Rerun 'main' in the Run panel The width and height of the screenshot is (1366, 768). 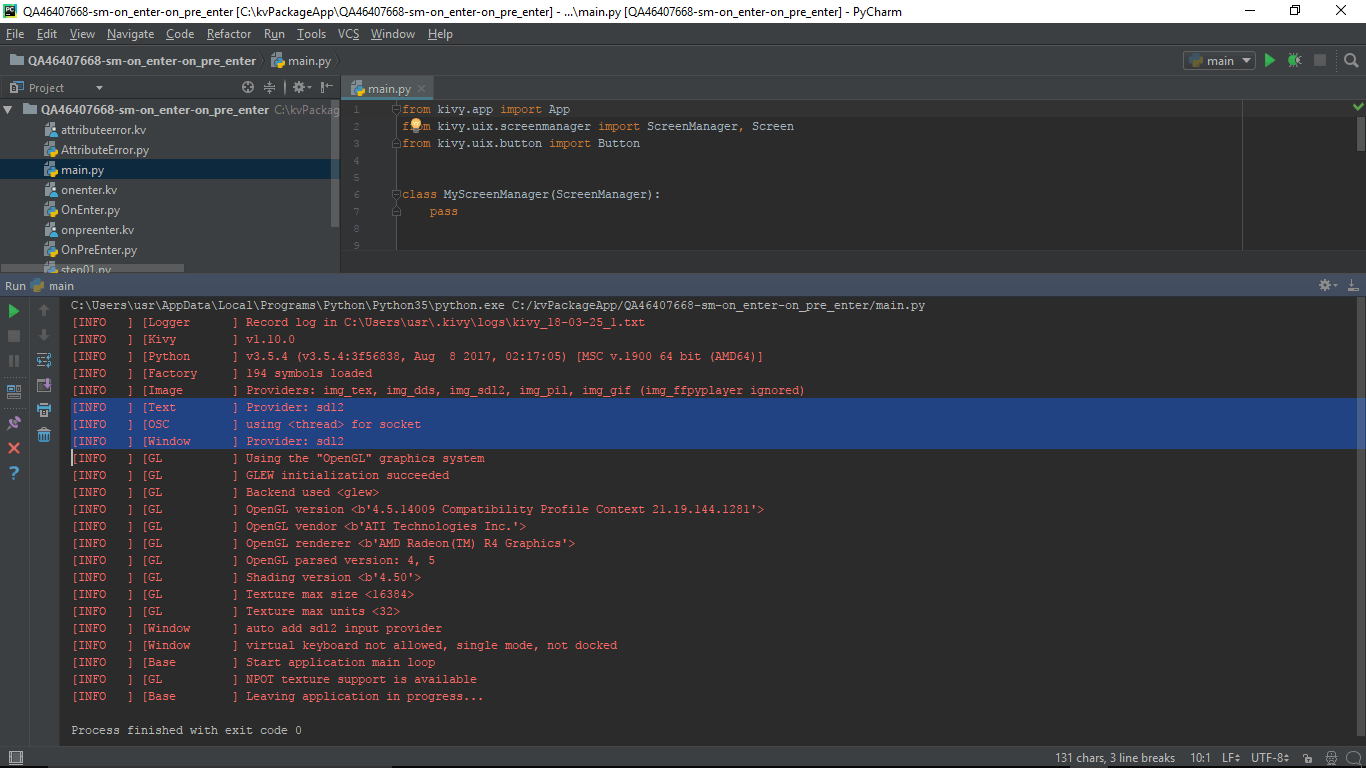pos(14,311)
